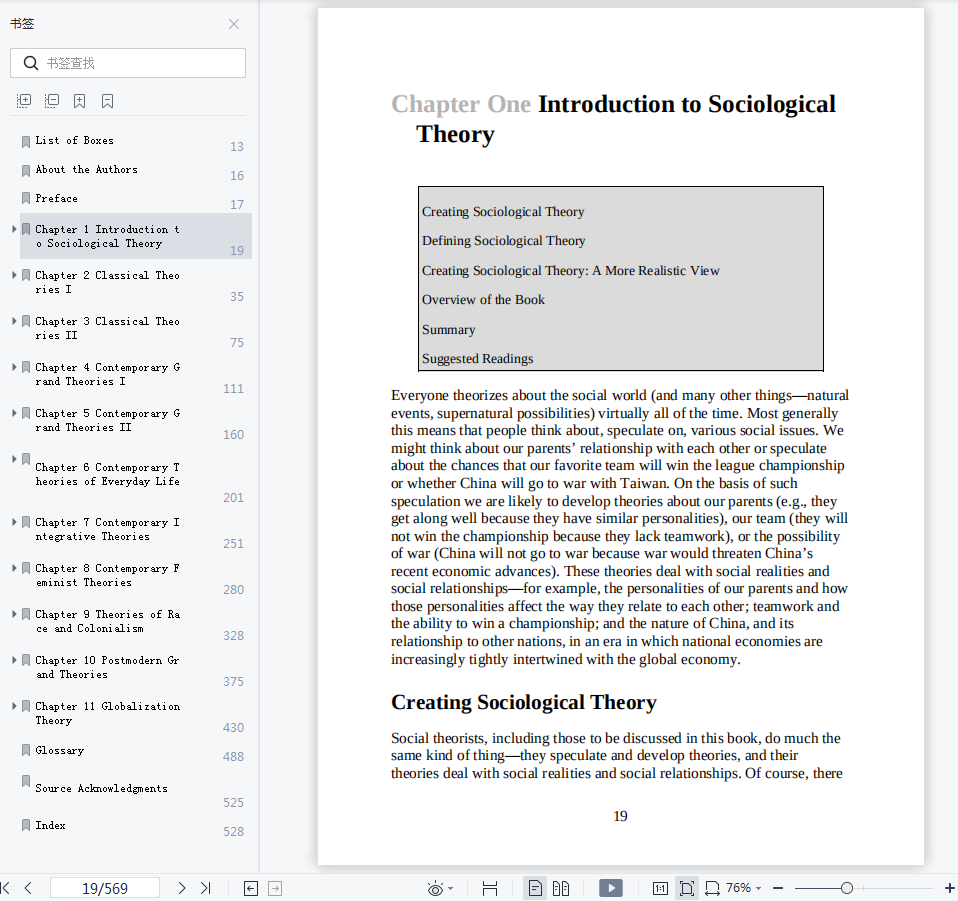Viewport: 958px width, 901px height.
Task: Click the page number field 19/569
Action: (x=105, y=888)
